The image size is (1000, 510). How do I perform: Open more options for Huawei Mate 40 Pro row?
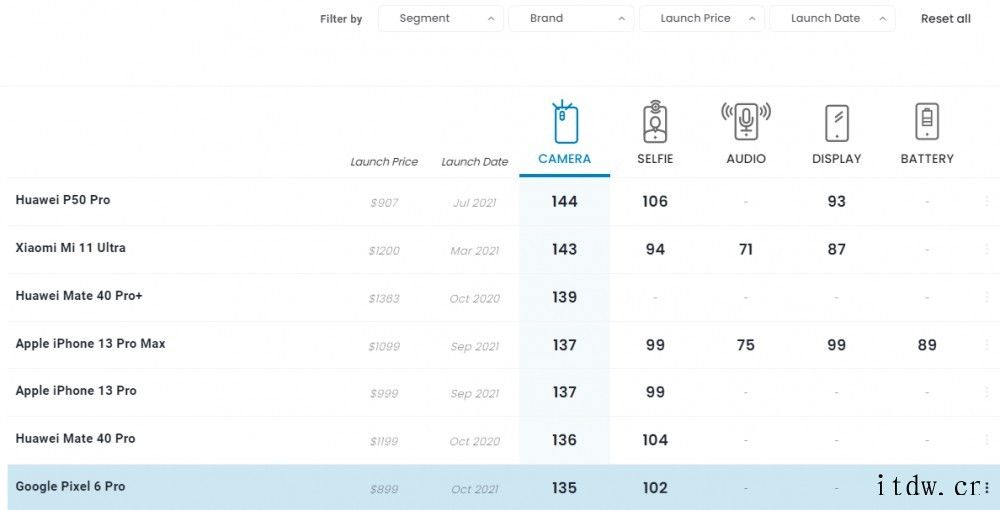pos(987,440)
